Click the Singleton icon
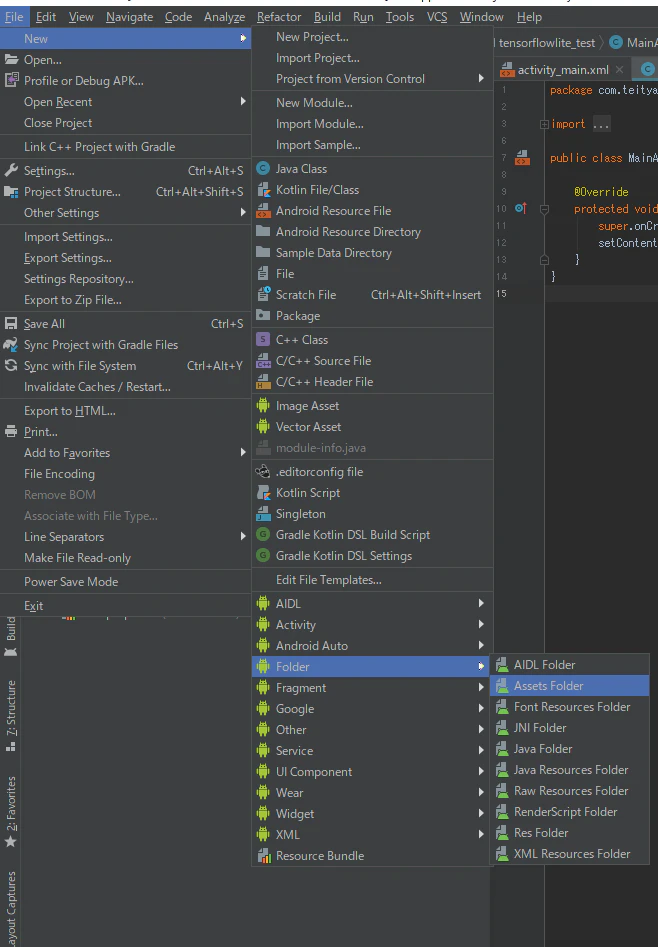This screenshot has height=947, width=658. (263, 514)
